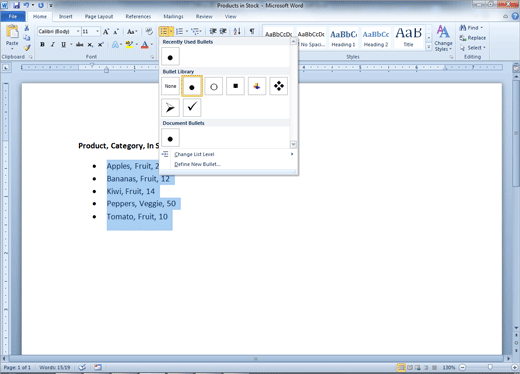Apply the Heading 1 style

click(343, 38)
